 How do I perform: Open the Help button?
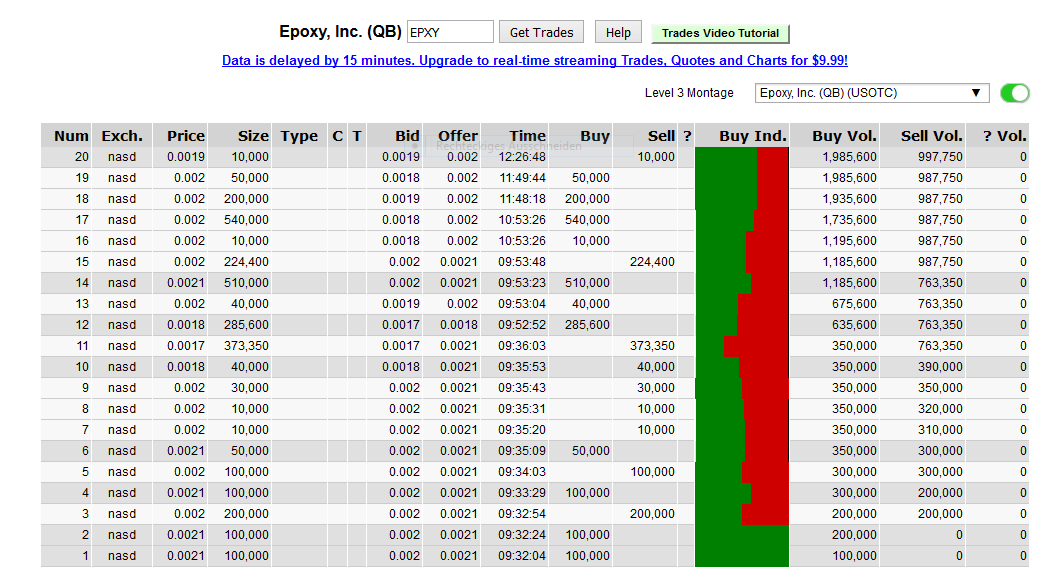618,33
